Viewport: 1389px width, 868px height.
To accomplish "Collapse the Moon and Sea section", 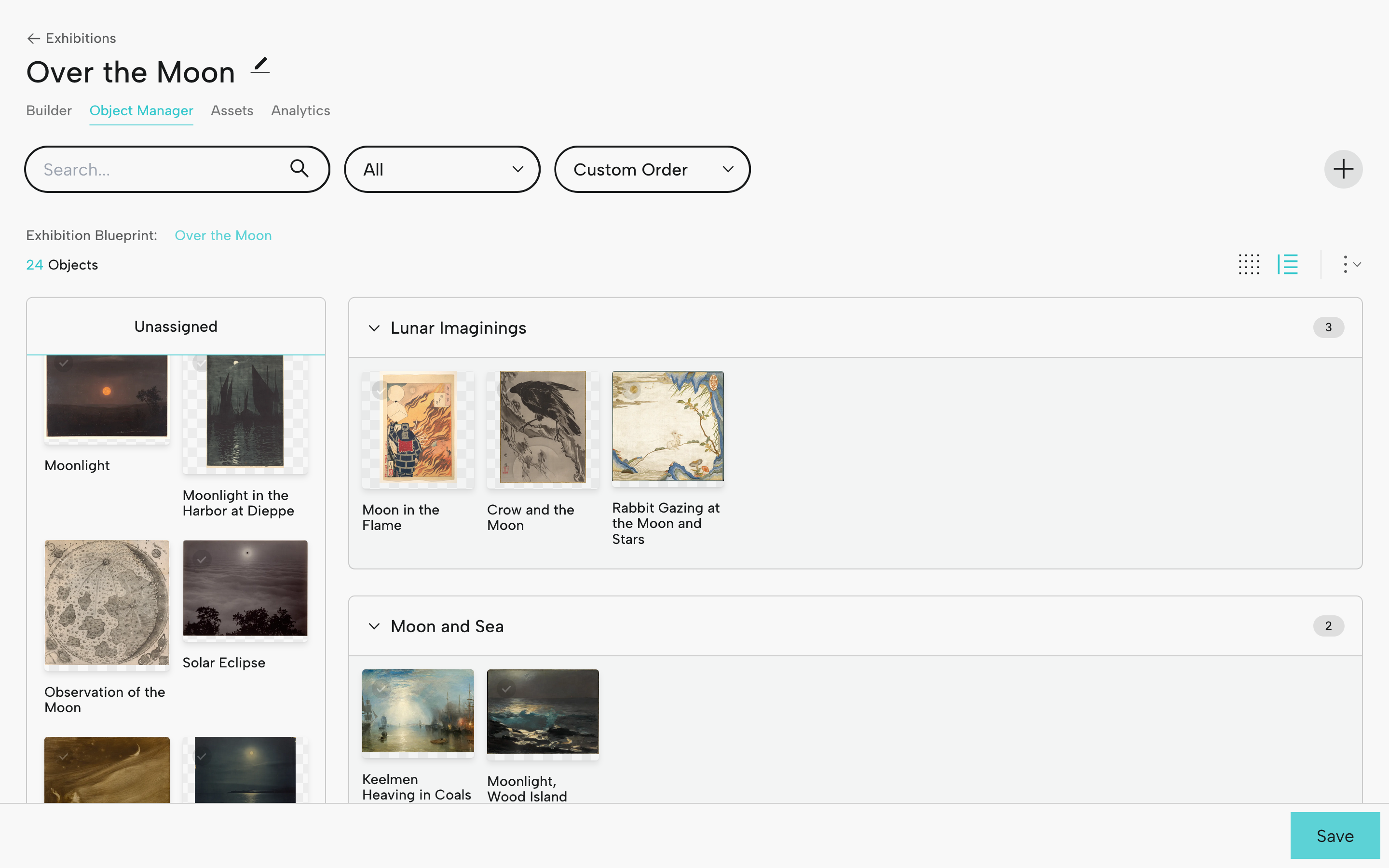I will pyautogui.click(x=374, y=626).
